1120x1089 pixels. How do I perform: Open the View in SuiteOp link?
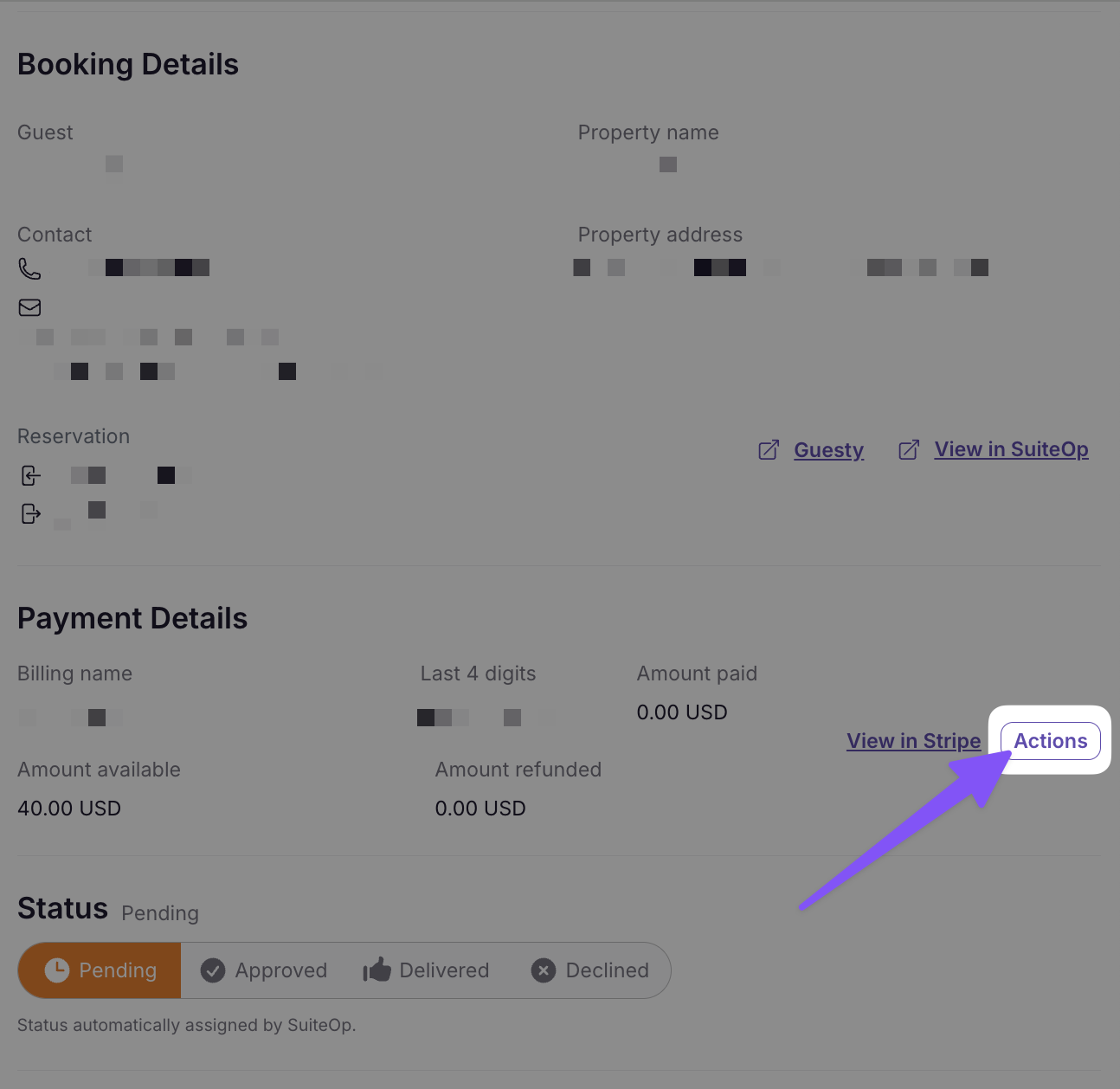pos(1011,449)
